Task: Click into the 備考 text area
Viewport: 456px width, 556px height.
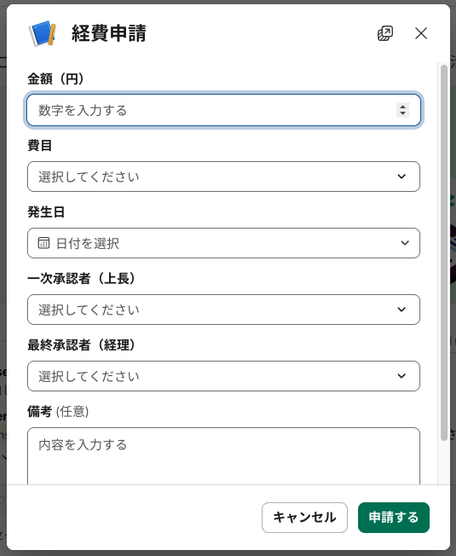Action: pyautogui.click(x=223, y=456)
